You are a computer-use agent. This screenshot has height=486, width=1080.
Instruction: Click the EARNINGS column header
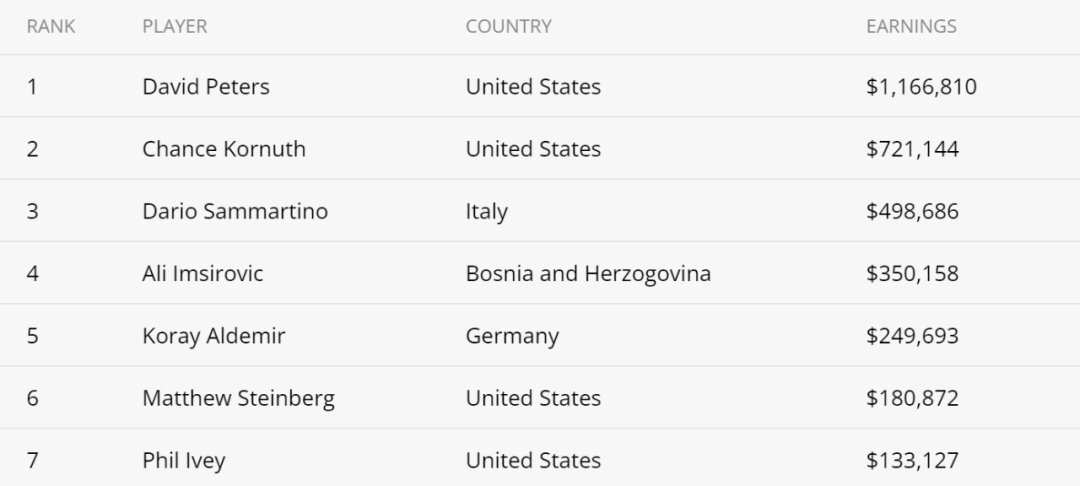tap(911, 26)
